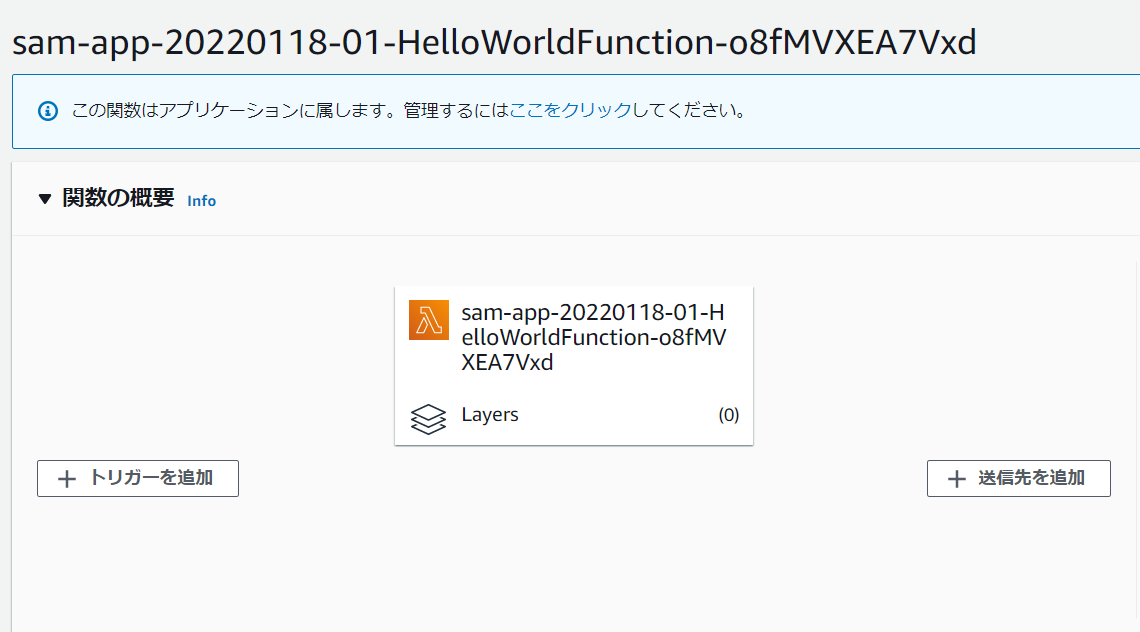Click the Layers stack icon in the function card
Viewport: 1140px width, 632px height.
click(429, 419)
